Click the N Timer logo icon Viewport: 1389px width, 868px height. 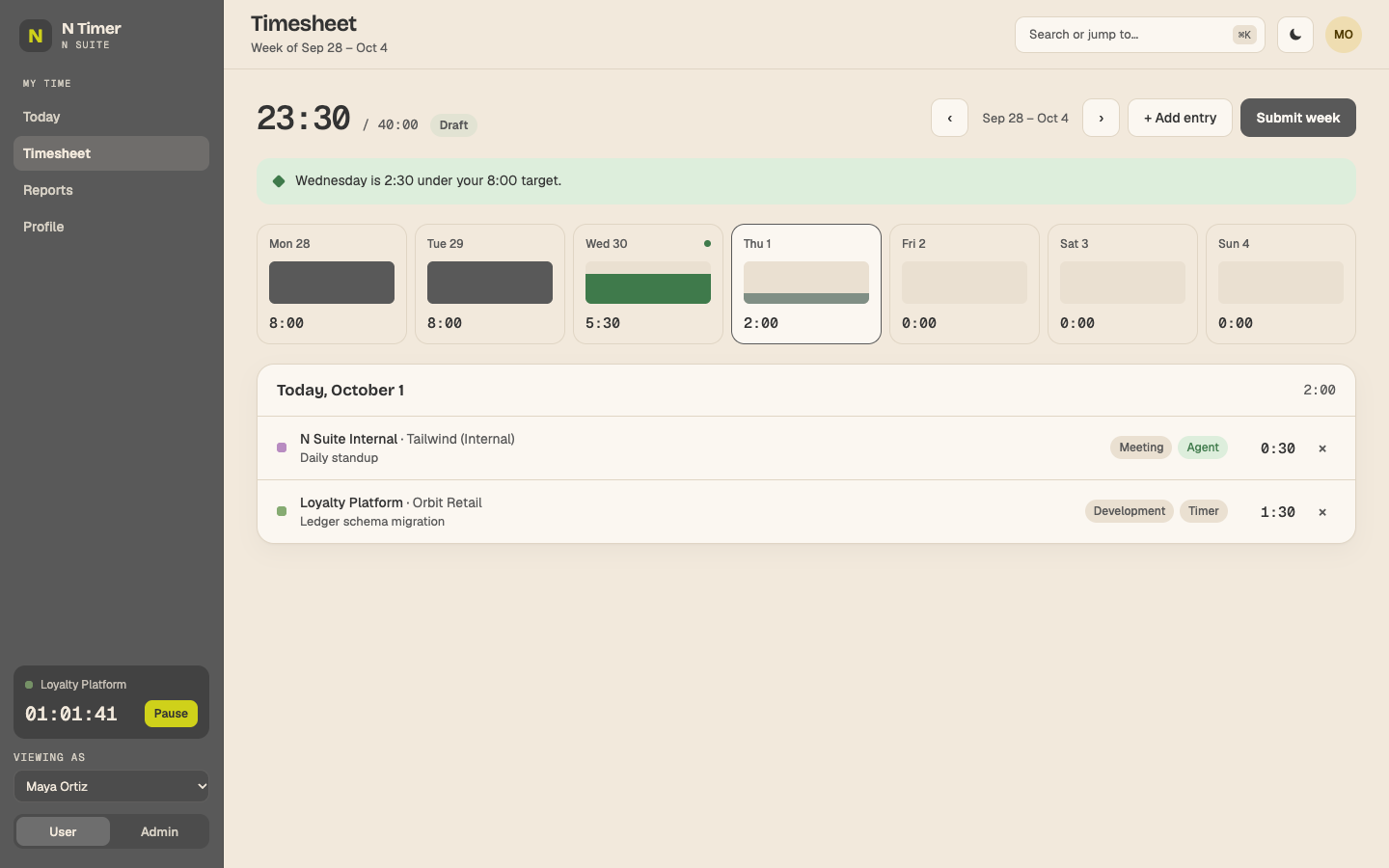point(36,36)
